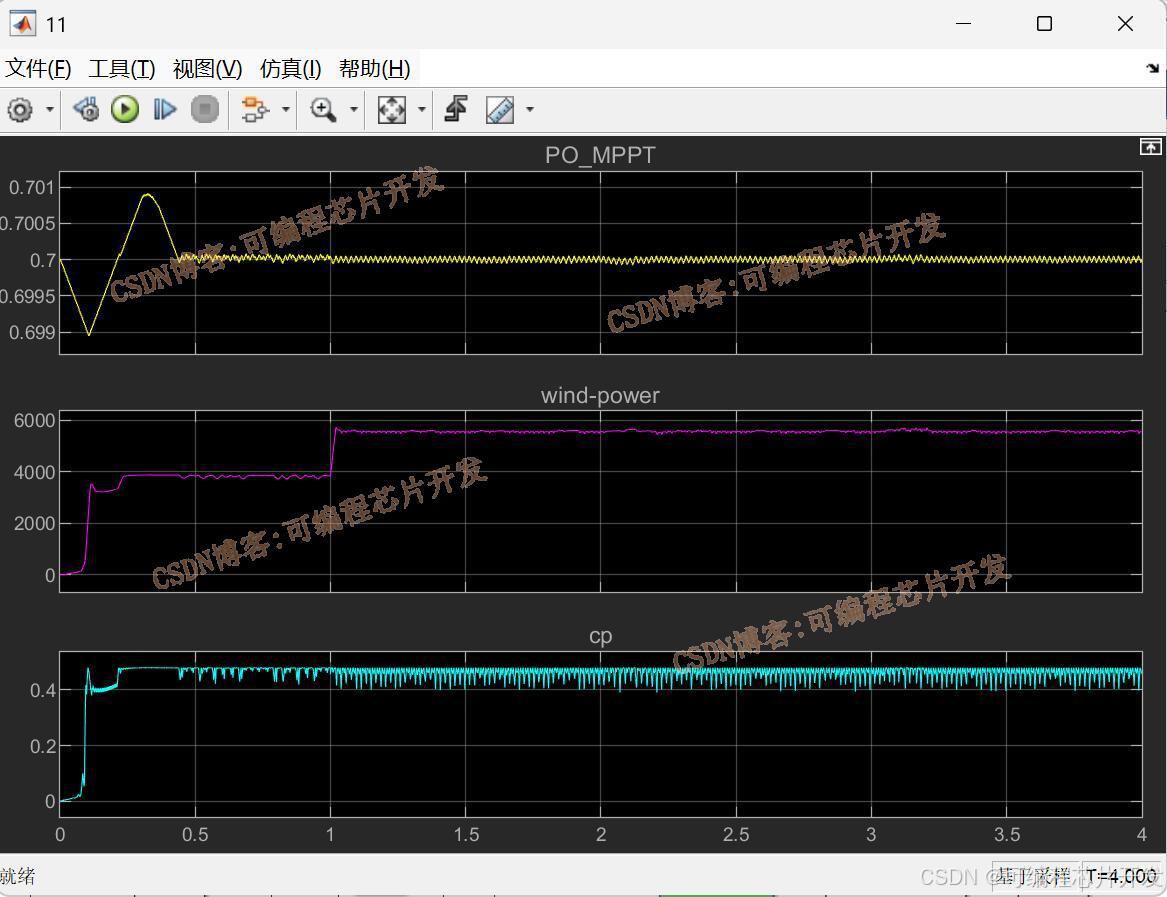The image size is (1167, 897).
Task: Expand the measurements dropdown arrow
Action: 530,109
